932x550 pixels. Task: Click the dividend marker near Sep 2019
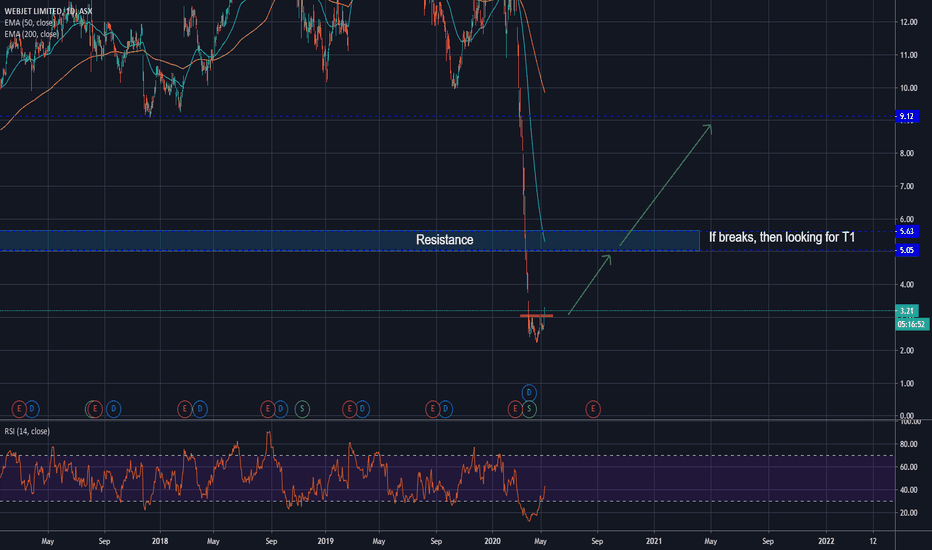point(446,408)
